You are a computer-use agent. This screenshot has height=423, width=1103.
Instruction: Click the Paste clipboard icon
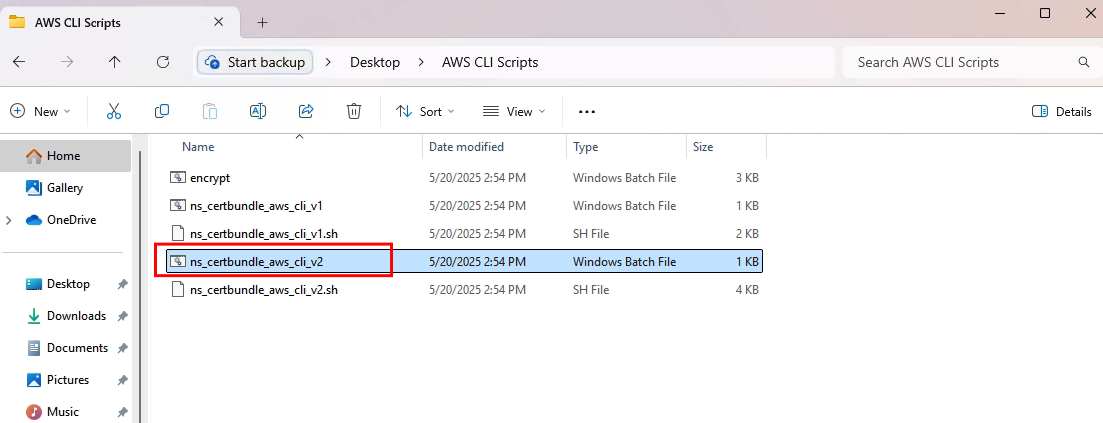click(210, 111)
